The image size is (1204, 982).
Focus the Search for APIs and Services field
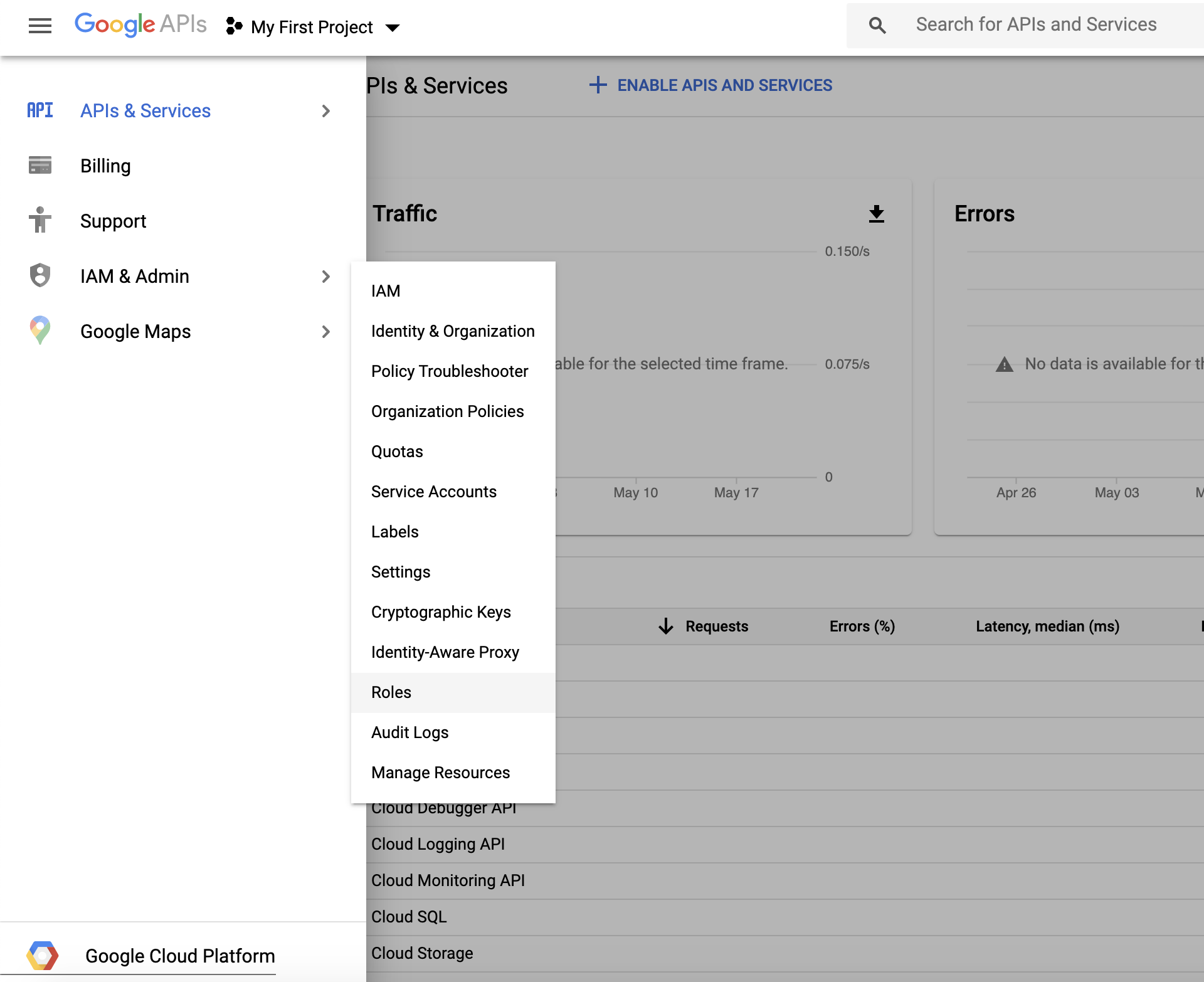1036,24
